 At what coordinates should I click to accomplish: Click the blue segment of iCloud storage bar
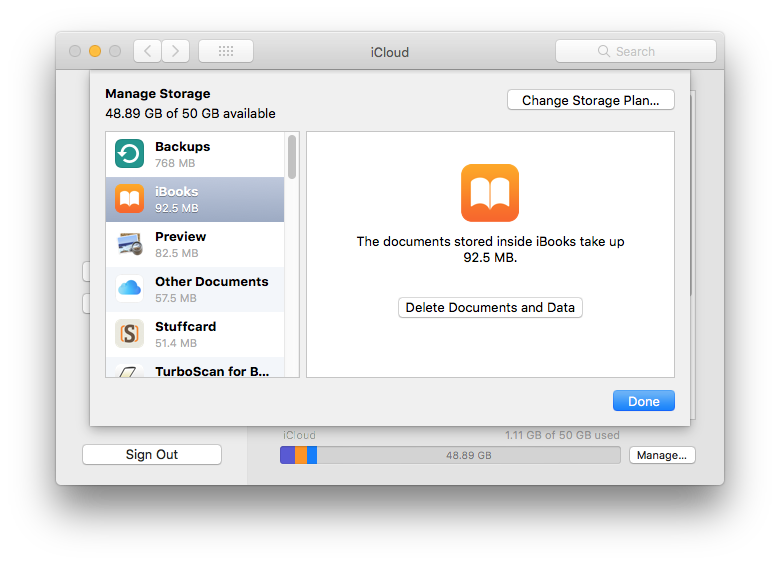pyautogui.click(x=312, y=455)
